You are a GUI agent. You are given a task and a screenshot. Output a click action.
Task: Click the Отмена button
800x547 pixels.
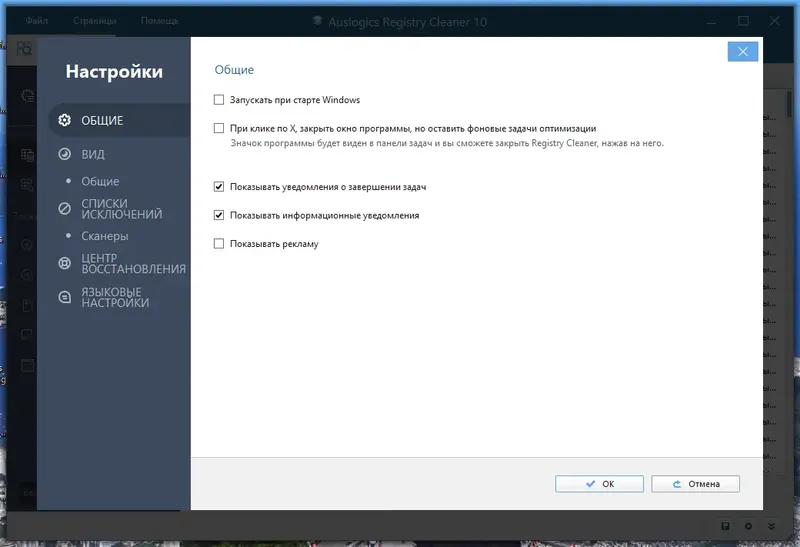pyautogui.click(x=695, y=484)
